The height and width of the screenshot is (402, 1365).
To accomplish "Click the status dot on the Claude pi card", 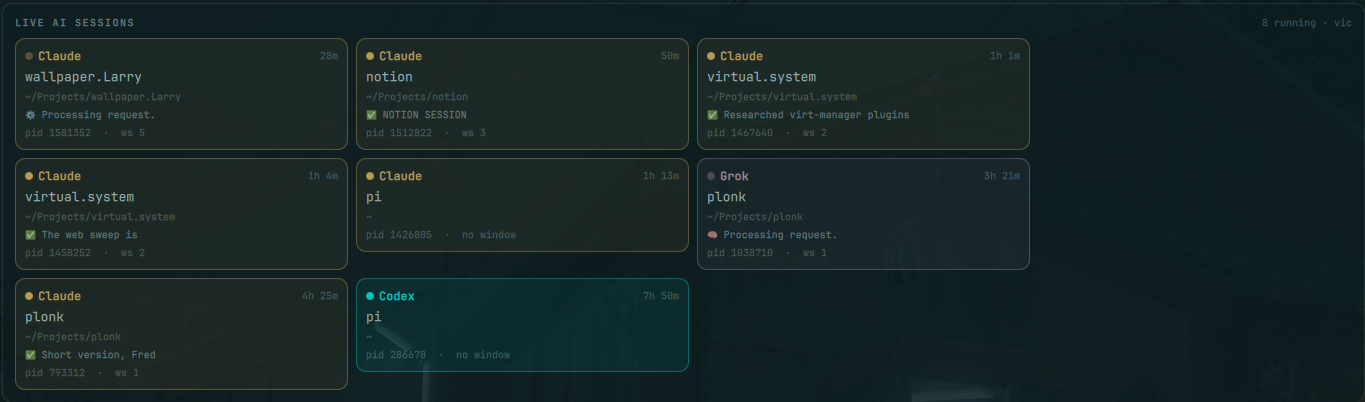I will pyautogui.click(x=370, y=176).
